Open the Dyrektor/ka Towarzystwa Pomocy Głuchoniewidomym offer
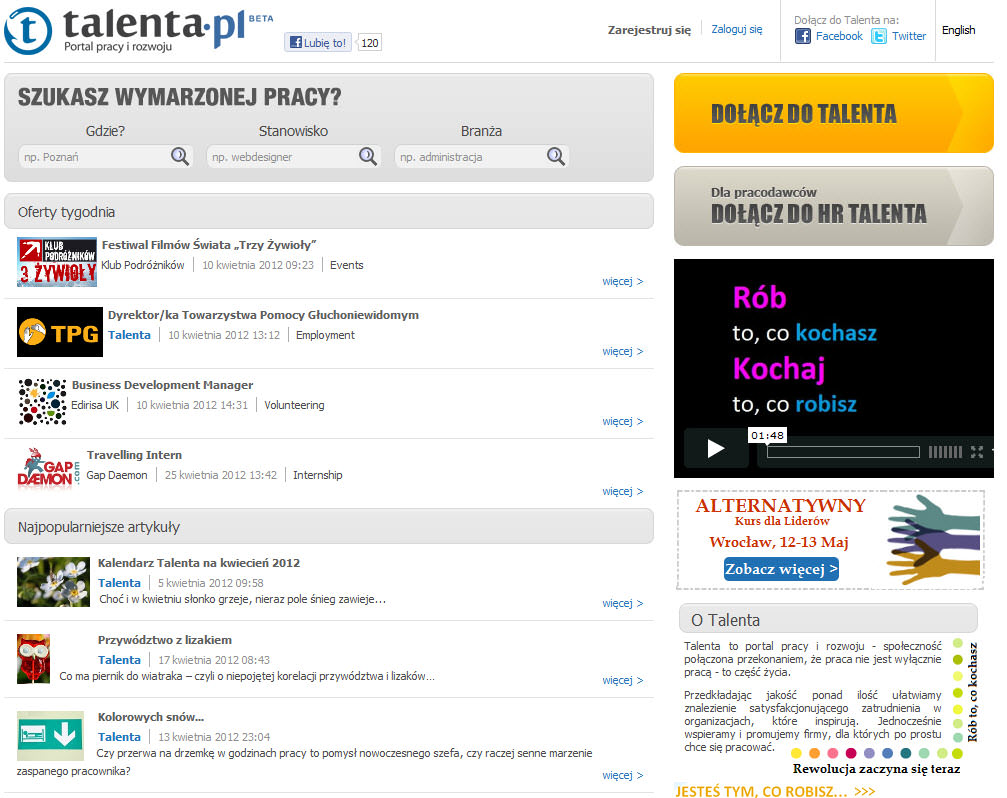This screenshot has width=1007, height=798. tap(263, 315)
